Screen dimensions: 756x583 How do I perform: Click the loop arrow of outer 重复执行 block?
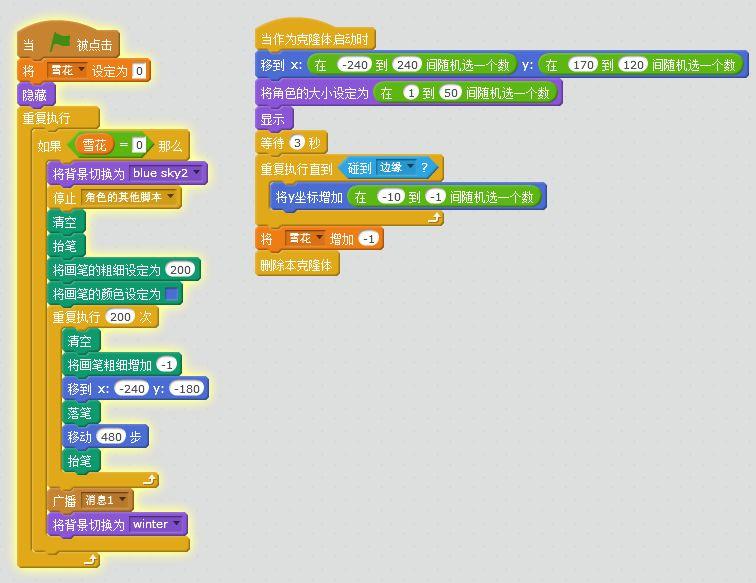tap(91, 560)
